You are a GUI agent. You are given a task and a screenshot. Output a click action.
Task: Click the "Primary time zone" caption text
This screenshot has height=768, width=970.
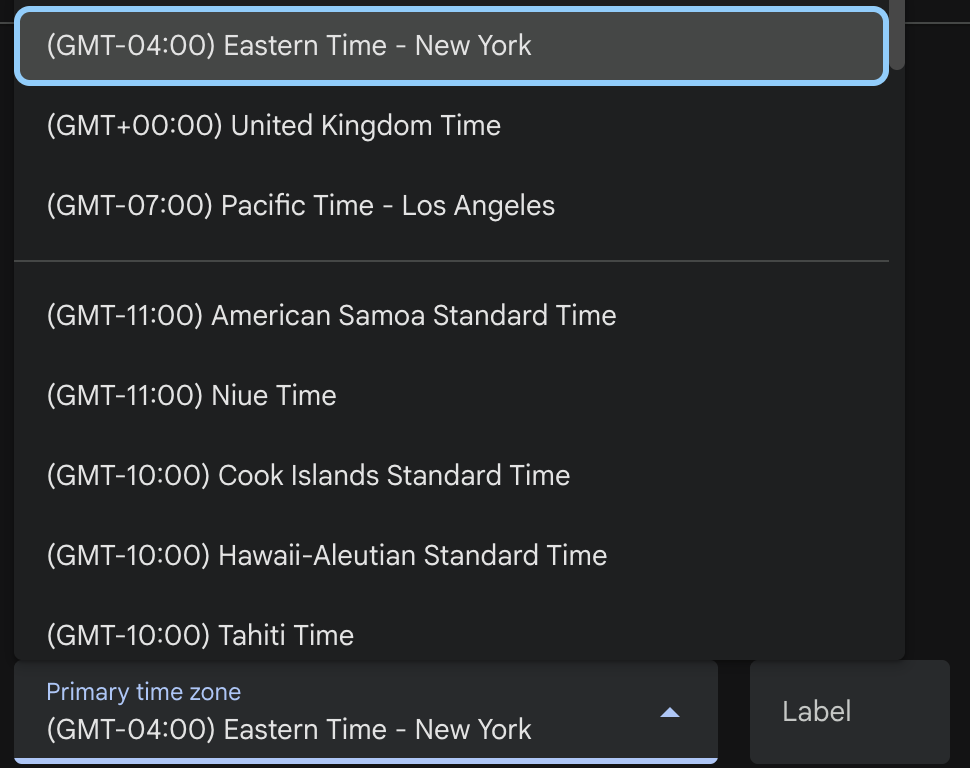(141, 691)
